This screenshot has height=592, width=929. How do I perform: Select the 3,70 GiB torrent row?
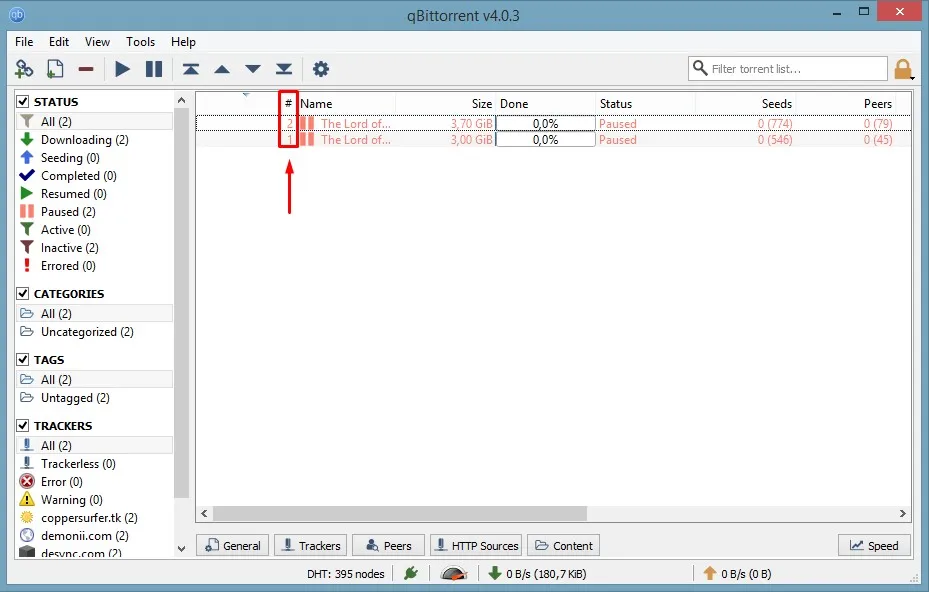click(x=553, y=123)
